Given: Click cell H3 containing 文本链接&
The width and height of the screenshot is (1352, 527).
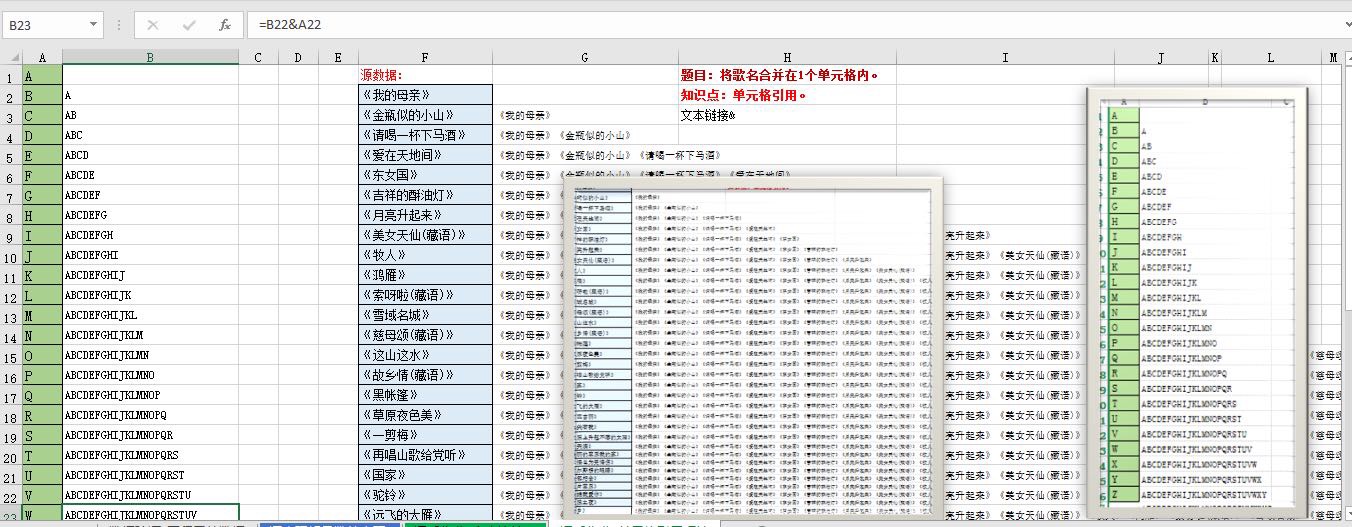Looking at the screenshot, I should (787, 115).
